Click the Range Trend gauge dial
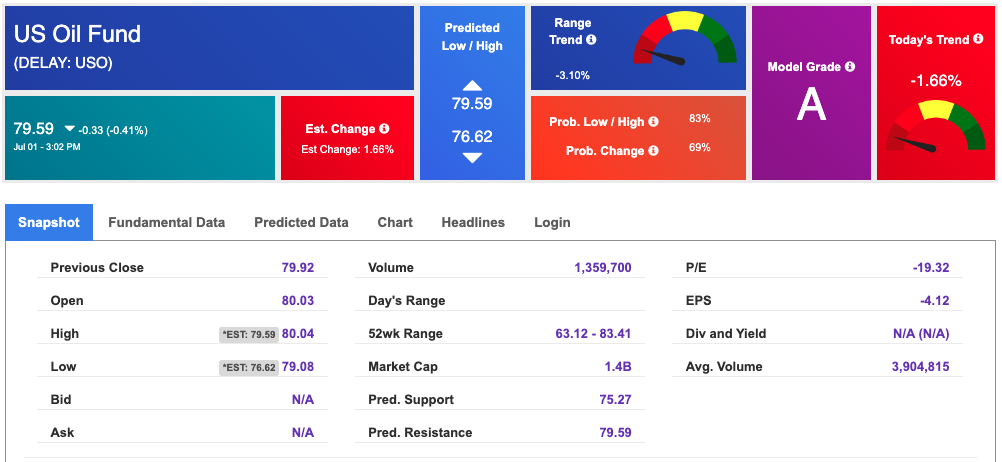Viewport: 1002px width, 462px height. click(685, 38)
